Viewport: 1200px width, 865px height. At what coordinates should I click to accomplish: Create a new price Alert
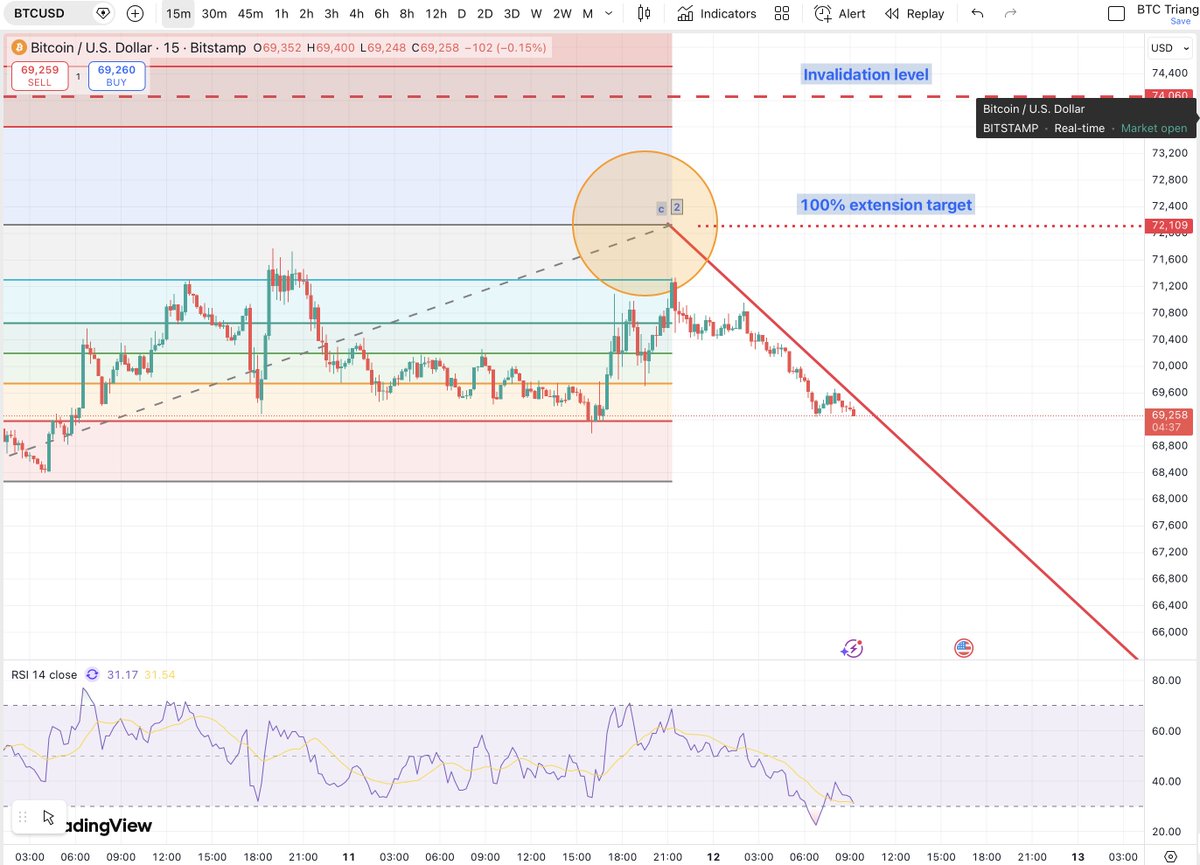(x=839, y=14)
